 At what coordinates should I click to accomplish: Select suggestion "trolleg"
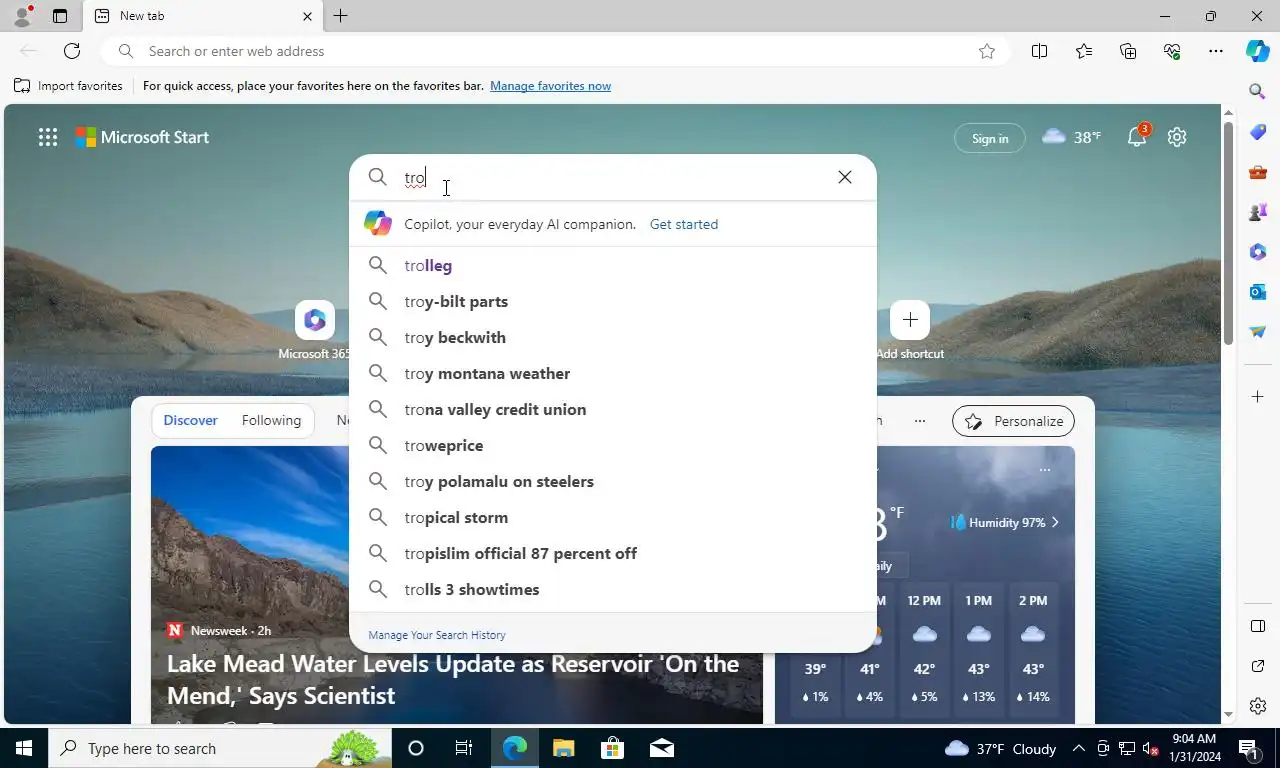click(x=613, y=265)
